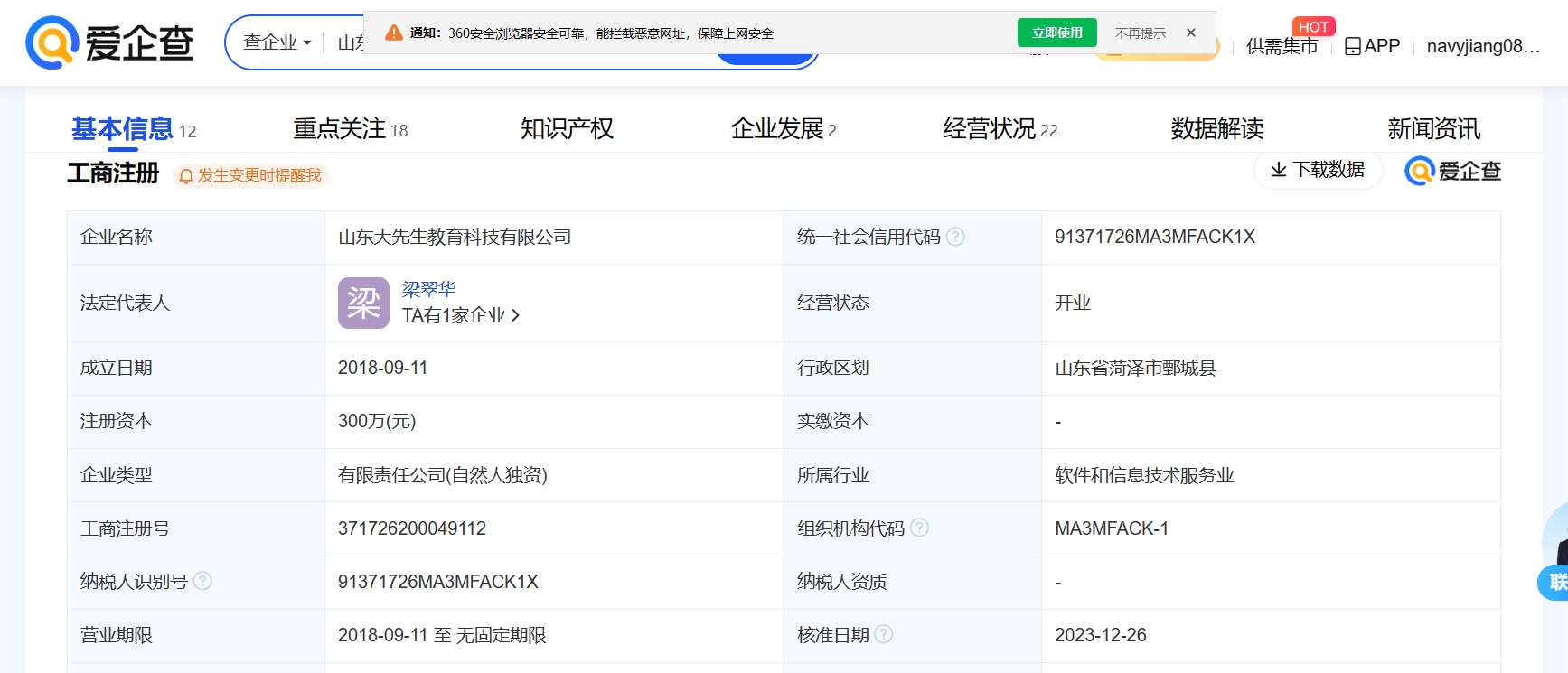Switch to the 新闻资讯 tab

tap(1434, 129)
